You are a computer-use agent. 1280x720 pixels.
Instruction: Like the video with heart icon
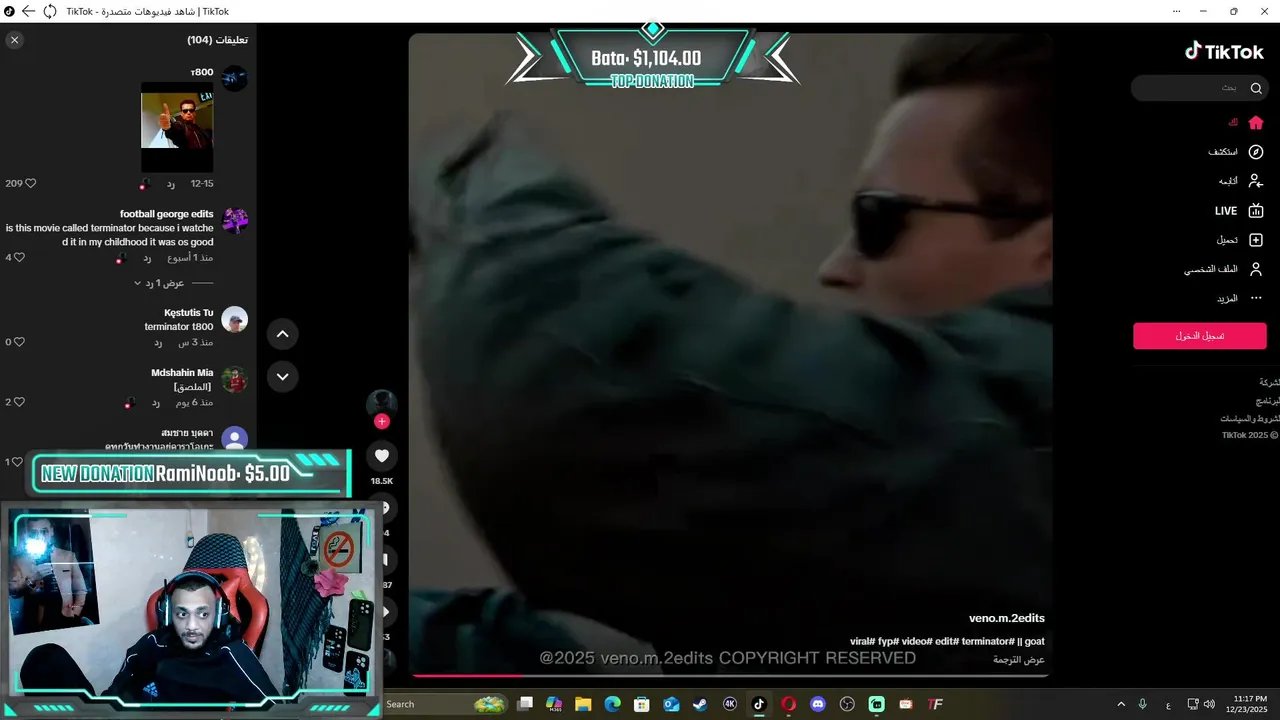[381, 456]
